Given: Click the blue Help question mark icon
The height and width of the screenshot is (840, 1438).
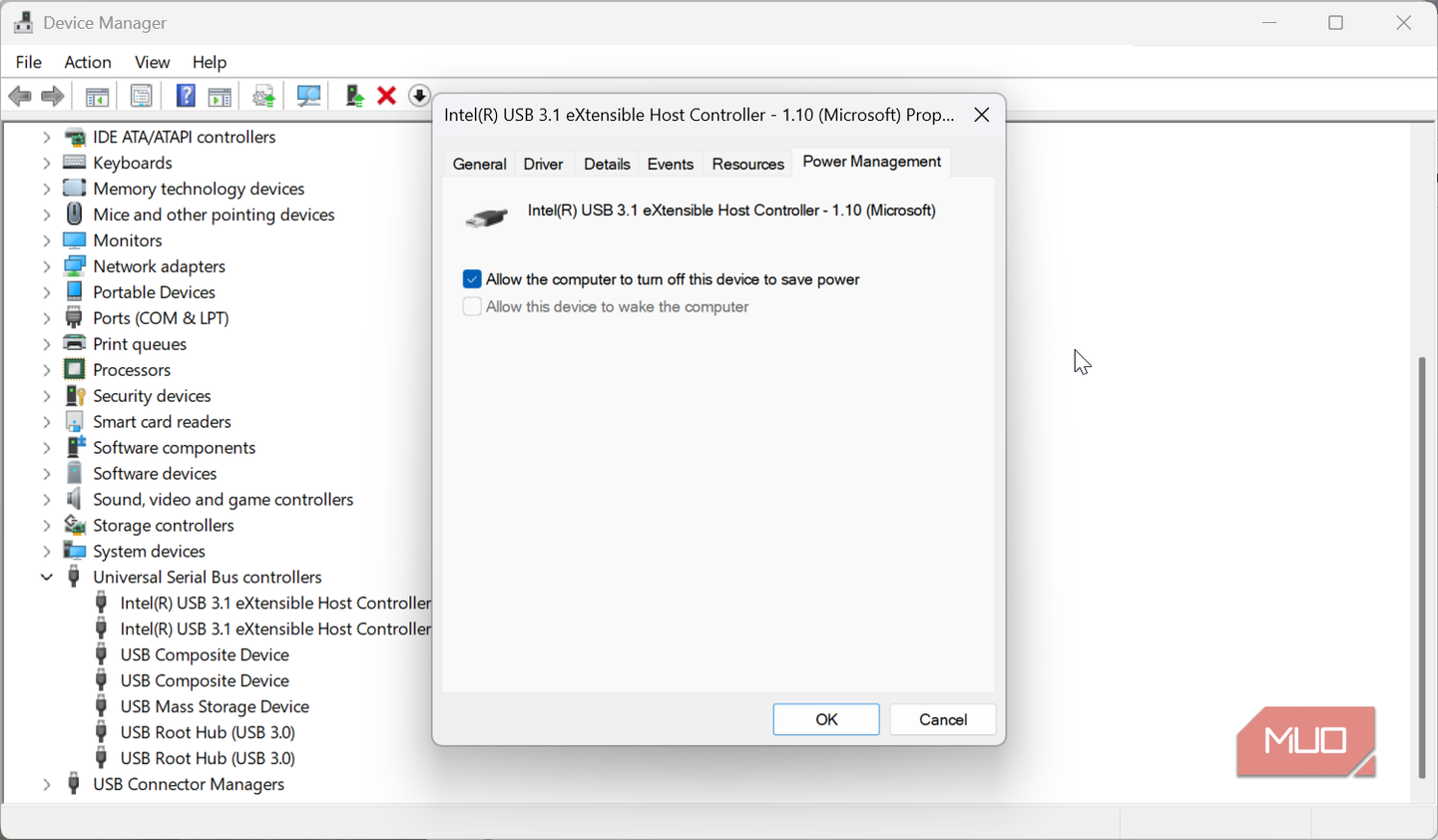Looking at the screenshot, I should tap(186, 96).
